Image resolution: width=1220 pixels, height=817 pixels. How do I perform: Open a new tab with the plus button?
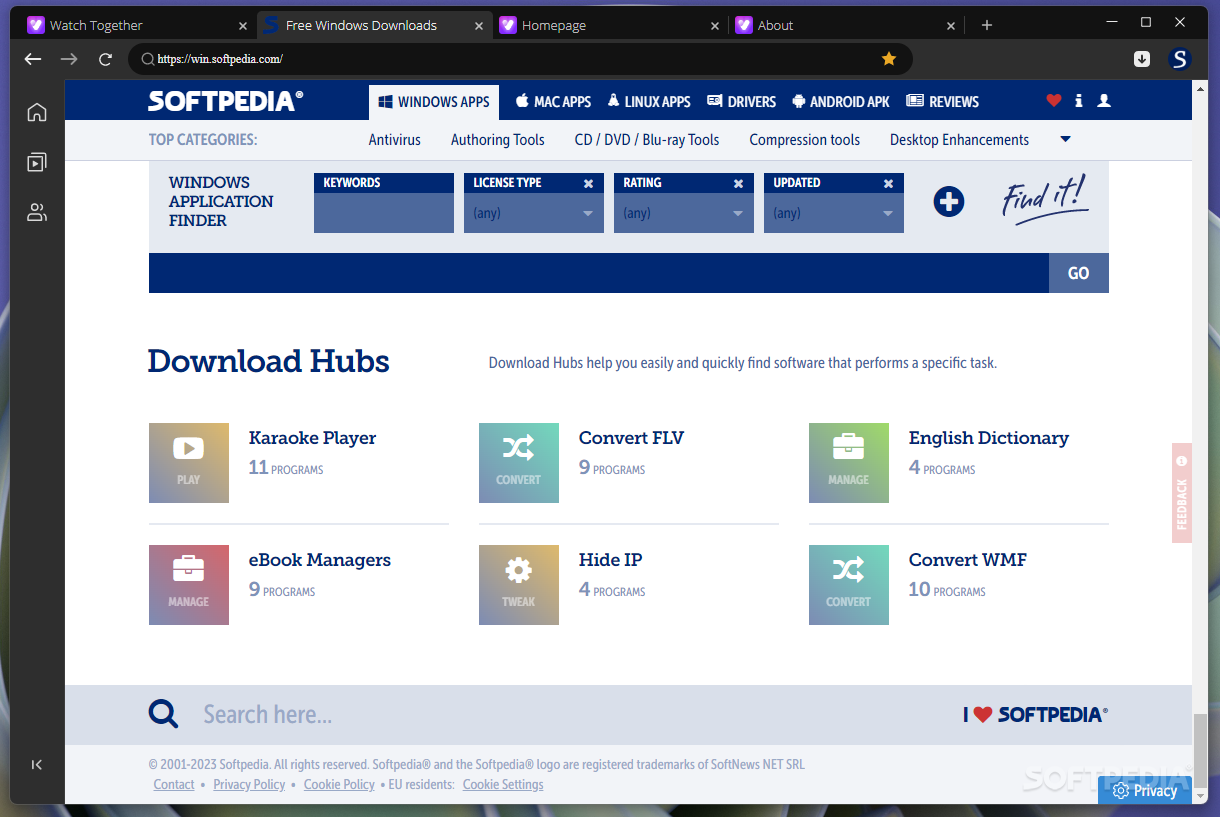[x=987, y=25]
